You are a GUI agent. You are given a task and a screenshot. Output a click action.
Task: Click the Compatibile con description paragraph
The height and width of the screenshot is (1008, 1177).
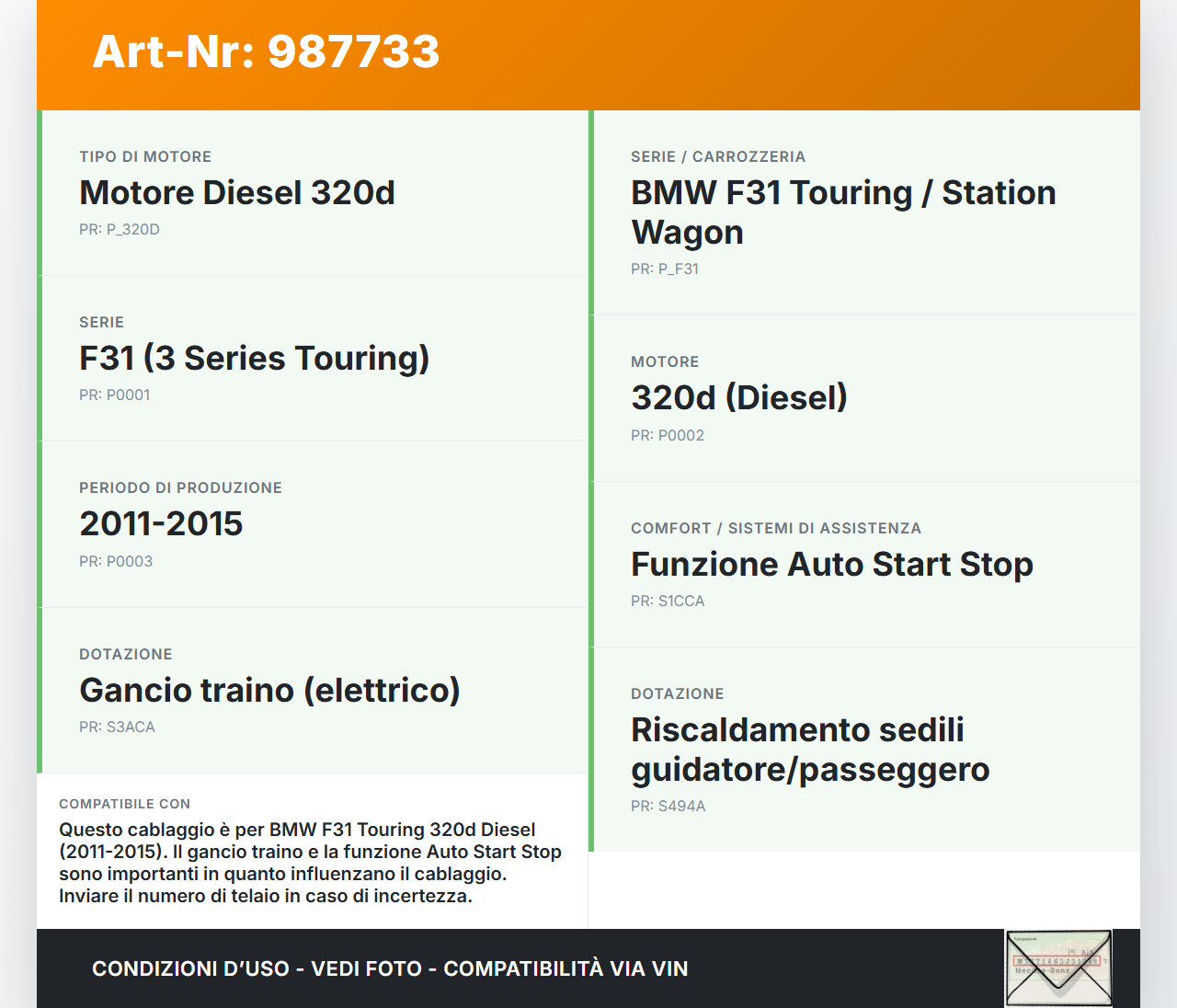[310, 863]
